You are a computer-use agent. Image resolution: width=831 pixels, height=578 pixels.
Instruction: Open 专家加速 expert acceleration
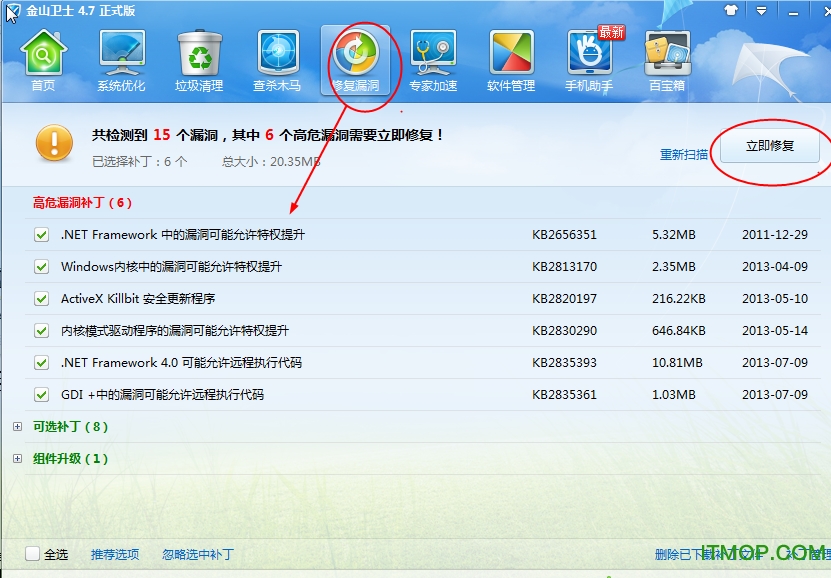click(x=433, y=58)
